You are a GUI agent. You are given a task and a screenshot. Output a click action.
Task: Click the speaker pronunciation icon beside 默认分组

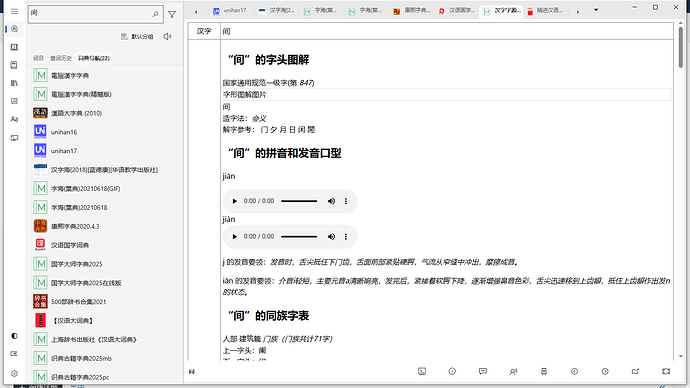pos(168,37)
